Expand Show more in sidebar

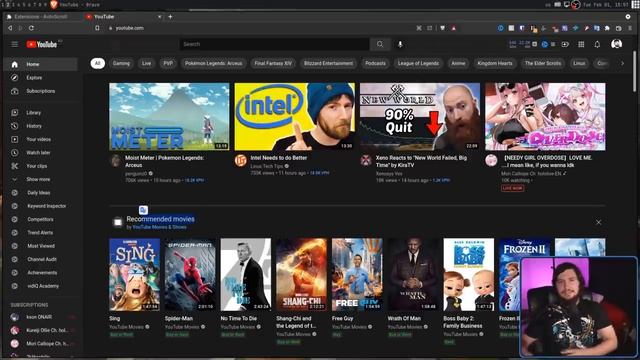click(x=40, y=179)
